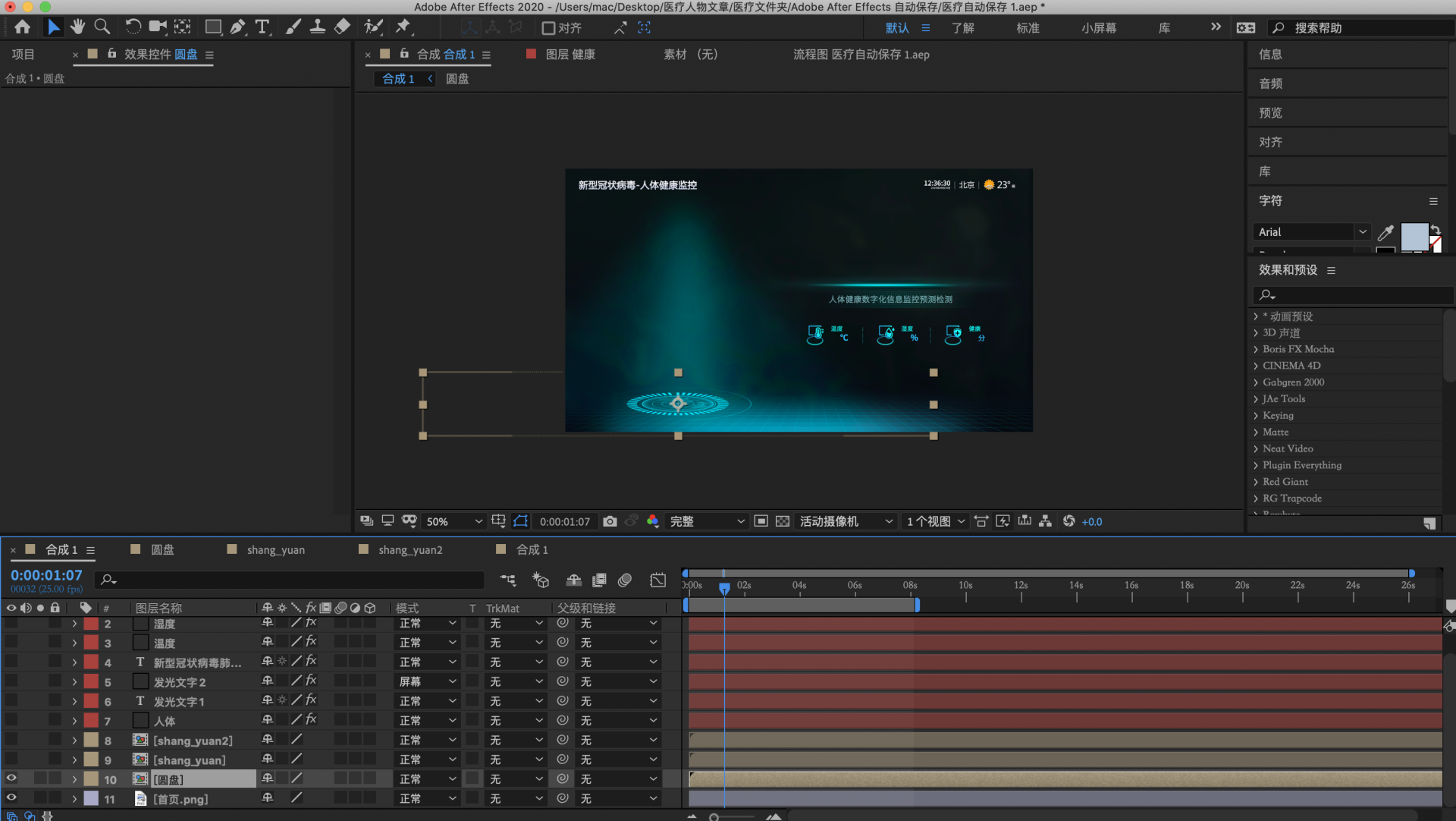Select the Eraser tool
Screen dimensions: 1456x821
coord(342,27)
